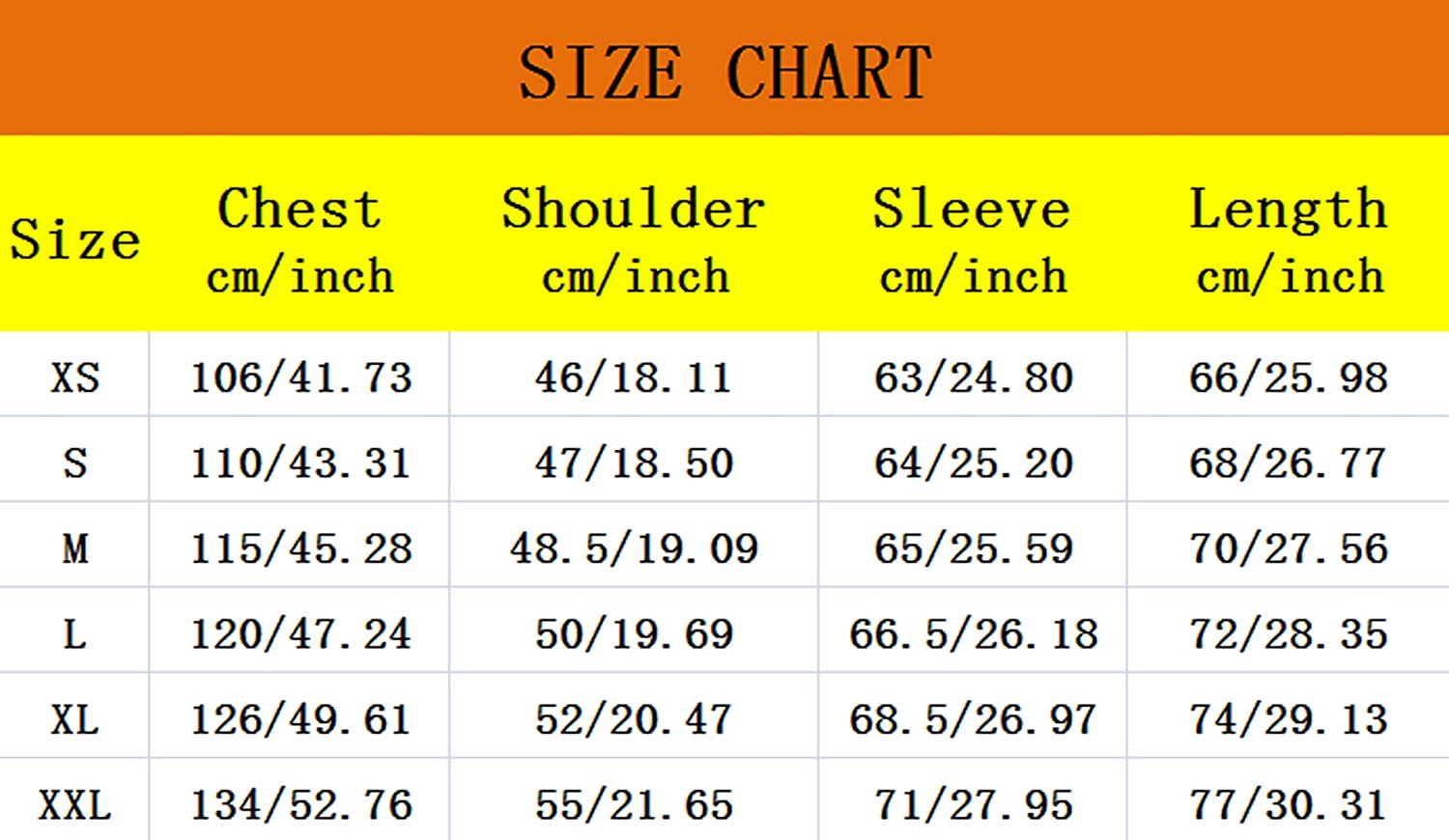
Task: Click the XL size row label
Action: (74, 719)
